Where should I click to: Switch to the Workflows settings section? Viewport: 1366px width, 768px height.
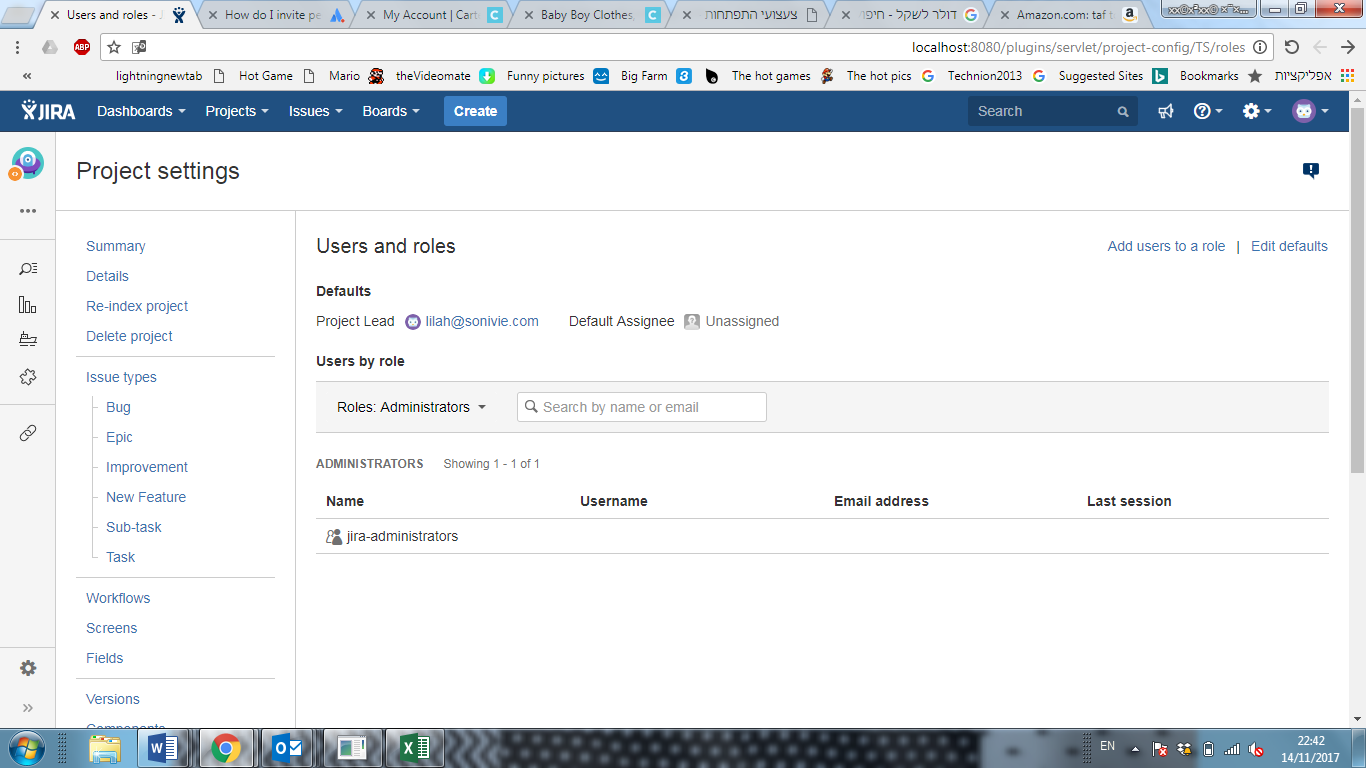click(x=117, y=597)
